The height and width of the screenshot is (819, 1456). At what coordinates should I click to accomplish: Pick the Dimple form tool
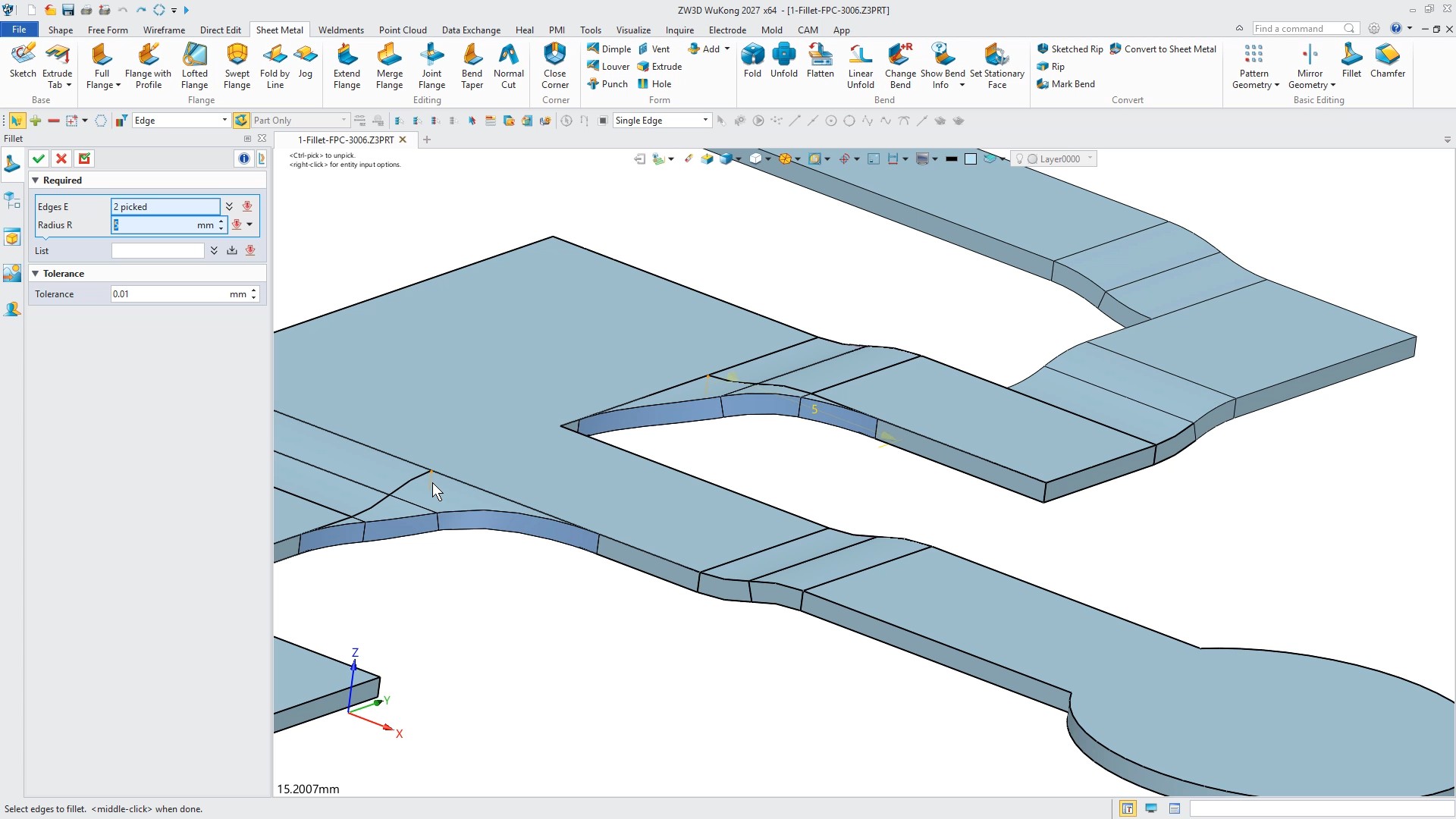pos(609,49)
